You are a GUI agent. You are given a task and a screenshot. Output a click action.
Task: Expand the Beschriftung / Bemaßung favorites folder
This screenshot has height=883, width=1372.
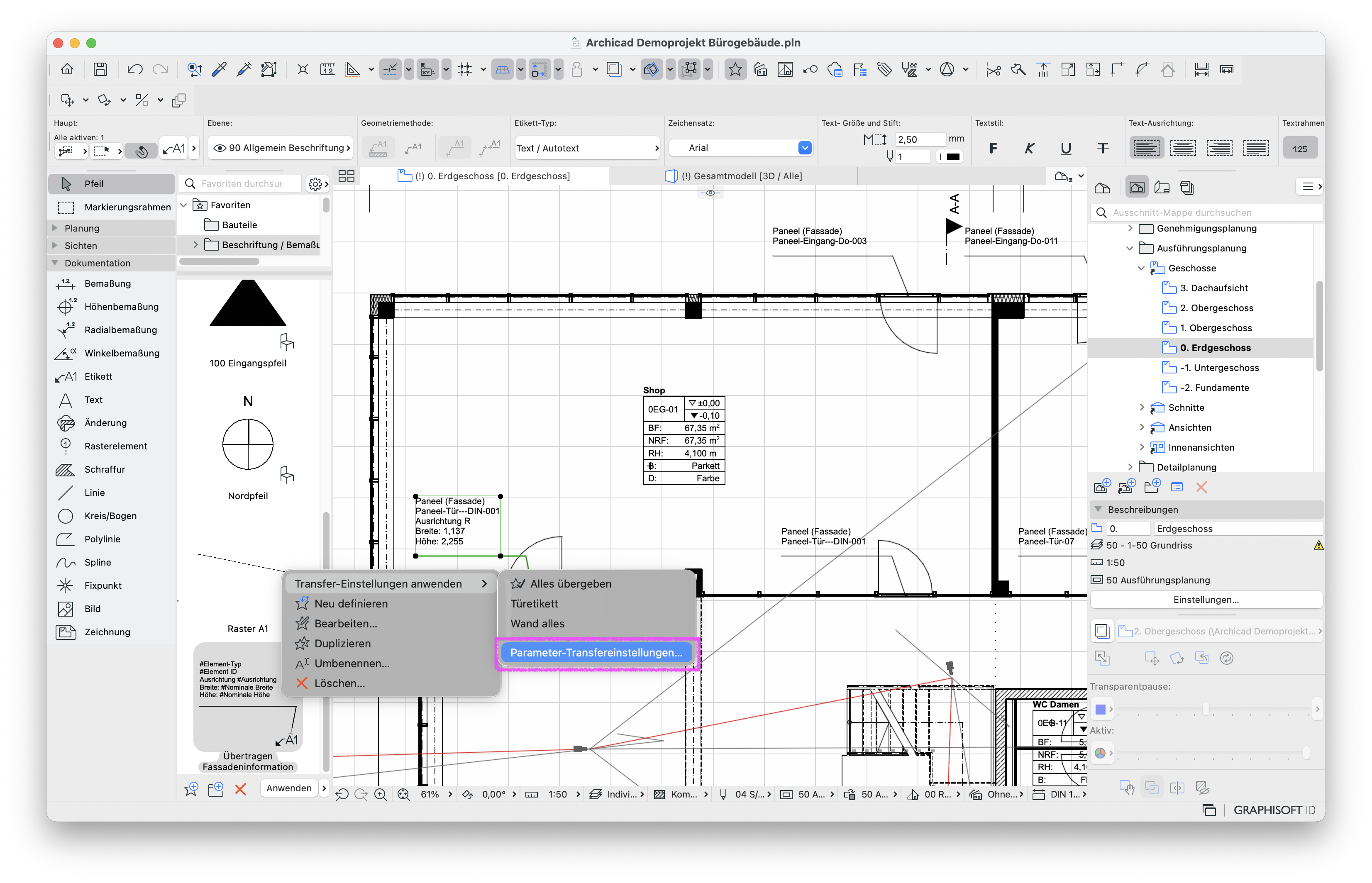(195, 245)
